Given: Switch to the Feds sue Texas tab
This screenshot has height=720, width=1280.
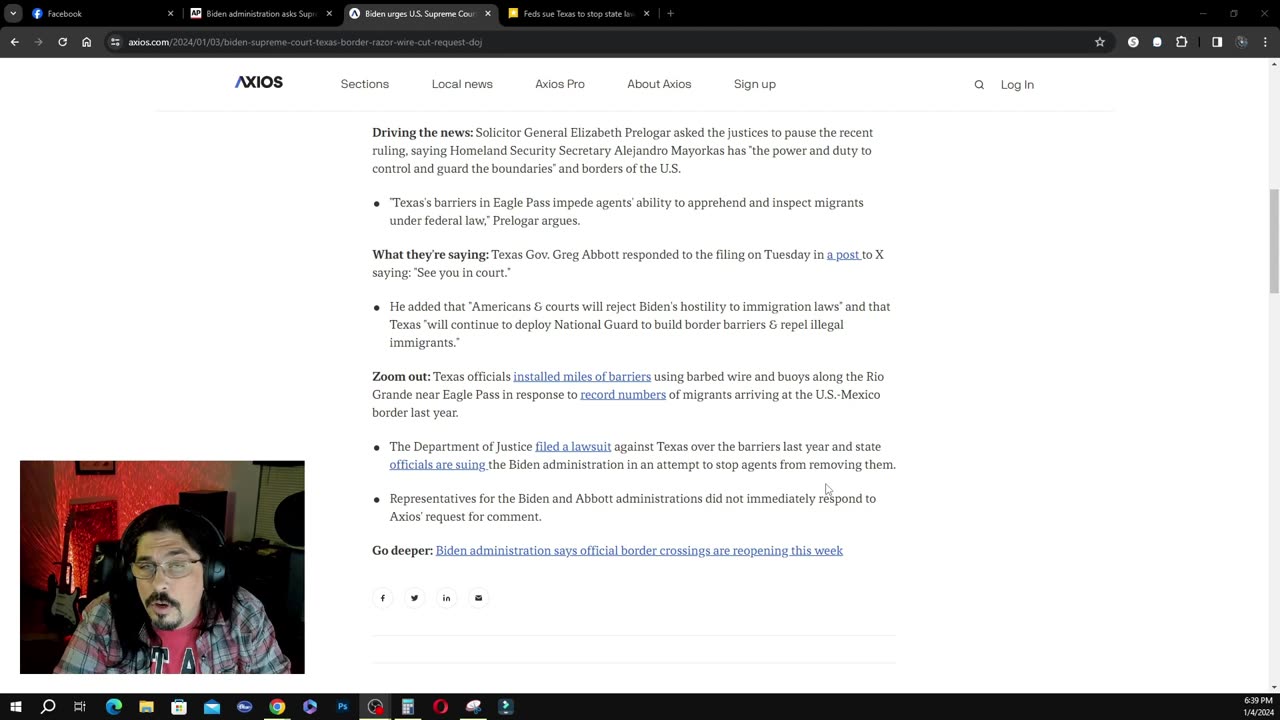Looking at the screenshot, I should pyautogui.click(x=578, y=14).
